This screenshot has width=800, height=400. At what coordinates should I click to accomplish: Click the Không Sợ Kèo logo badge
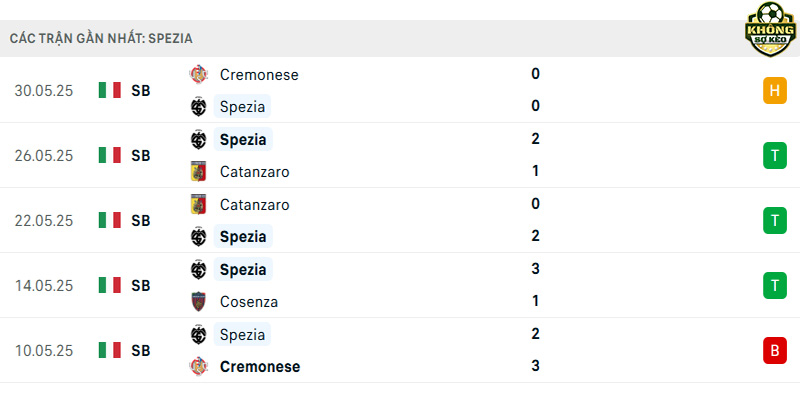(x=770, y=29)
